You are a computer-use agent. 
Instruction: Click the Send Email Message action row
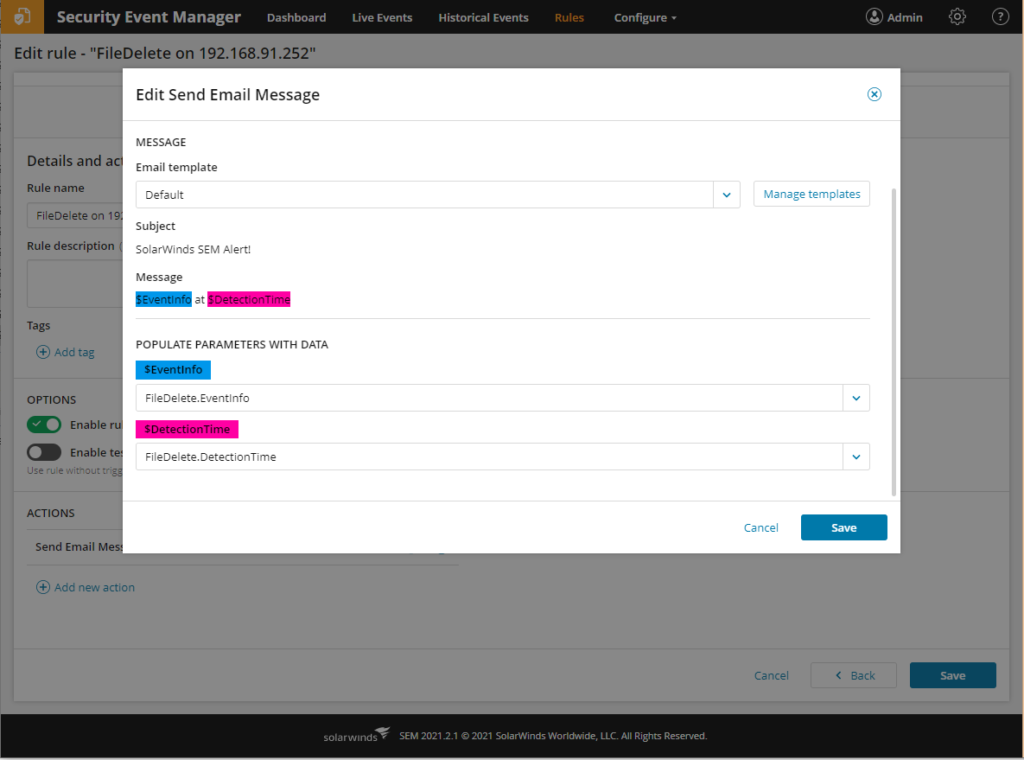(79, 547)
